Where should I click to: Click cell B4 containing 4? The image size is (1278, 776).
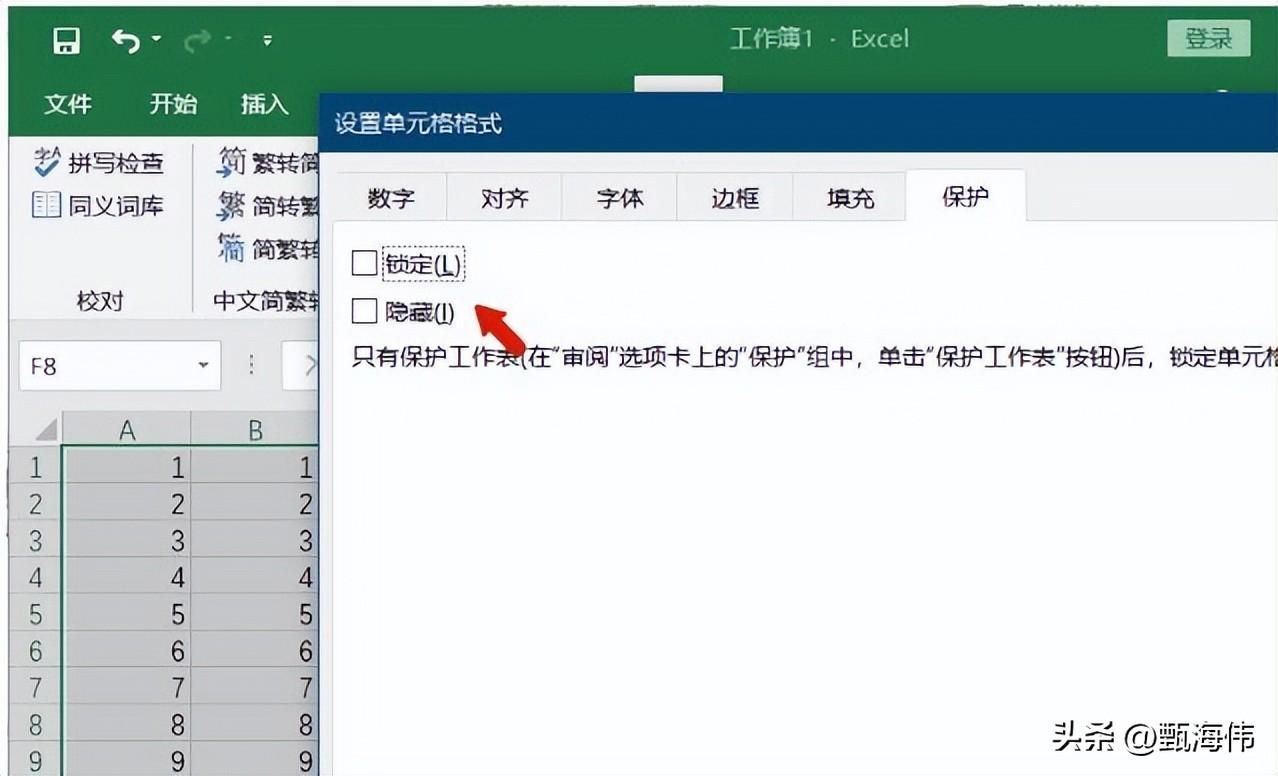255,578
